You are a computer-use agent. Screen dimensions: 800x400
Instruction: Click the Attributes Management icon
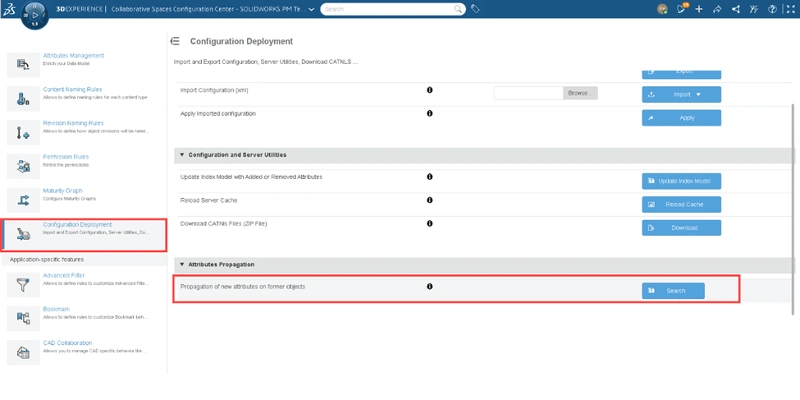pos(23,64)
